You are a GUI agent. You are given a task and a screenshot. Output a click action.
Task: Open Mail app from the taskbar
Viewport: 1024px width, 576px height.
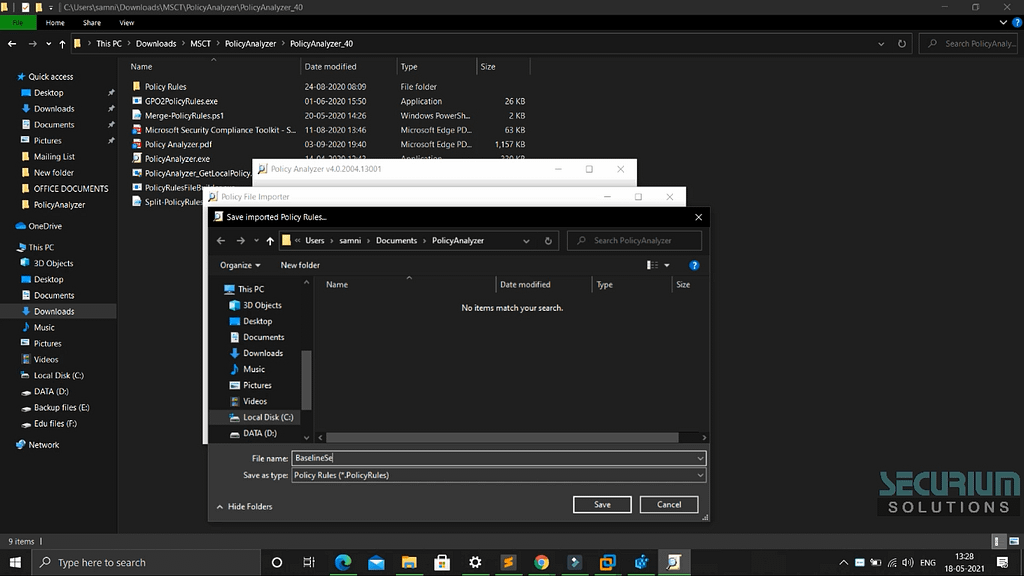(376, 562)
